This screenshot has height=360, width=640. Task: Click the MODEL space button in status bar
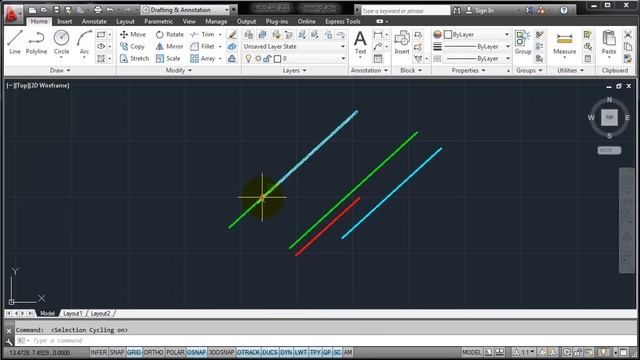coord(471,352)
